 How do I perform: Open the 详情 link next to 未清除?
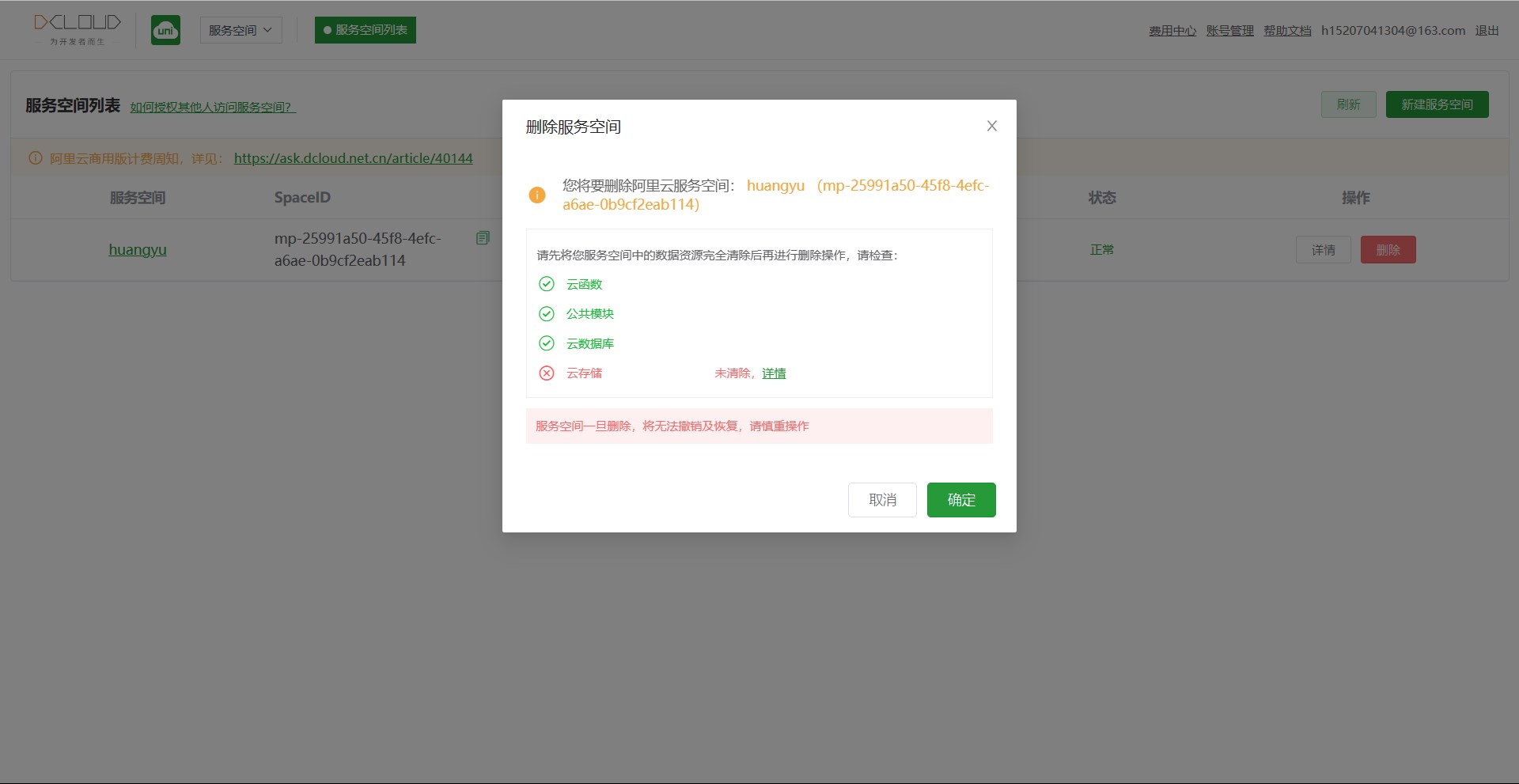pyautogui.click(x=774, y=373)
